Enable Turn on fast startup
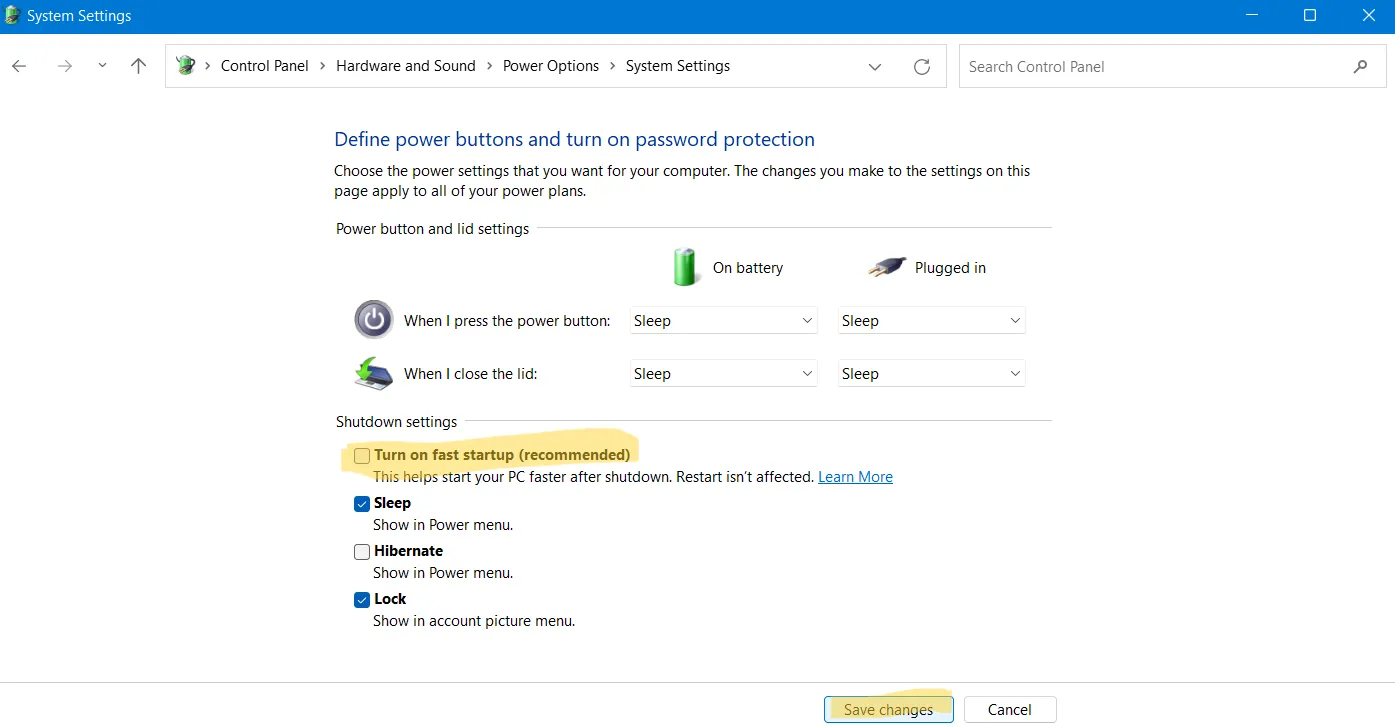Screen dimensions: 1395x726 362,455
